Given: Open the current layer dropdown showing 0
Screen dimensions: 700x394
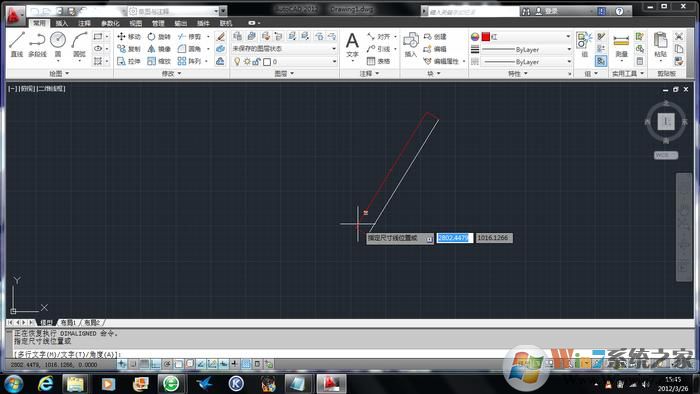Looking at the screenshot, I should pos(284,61).
